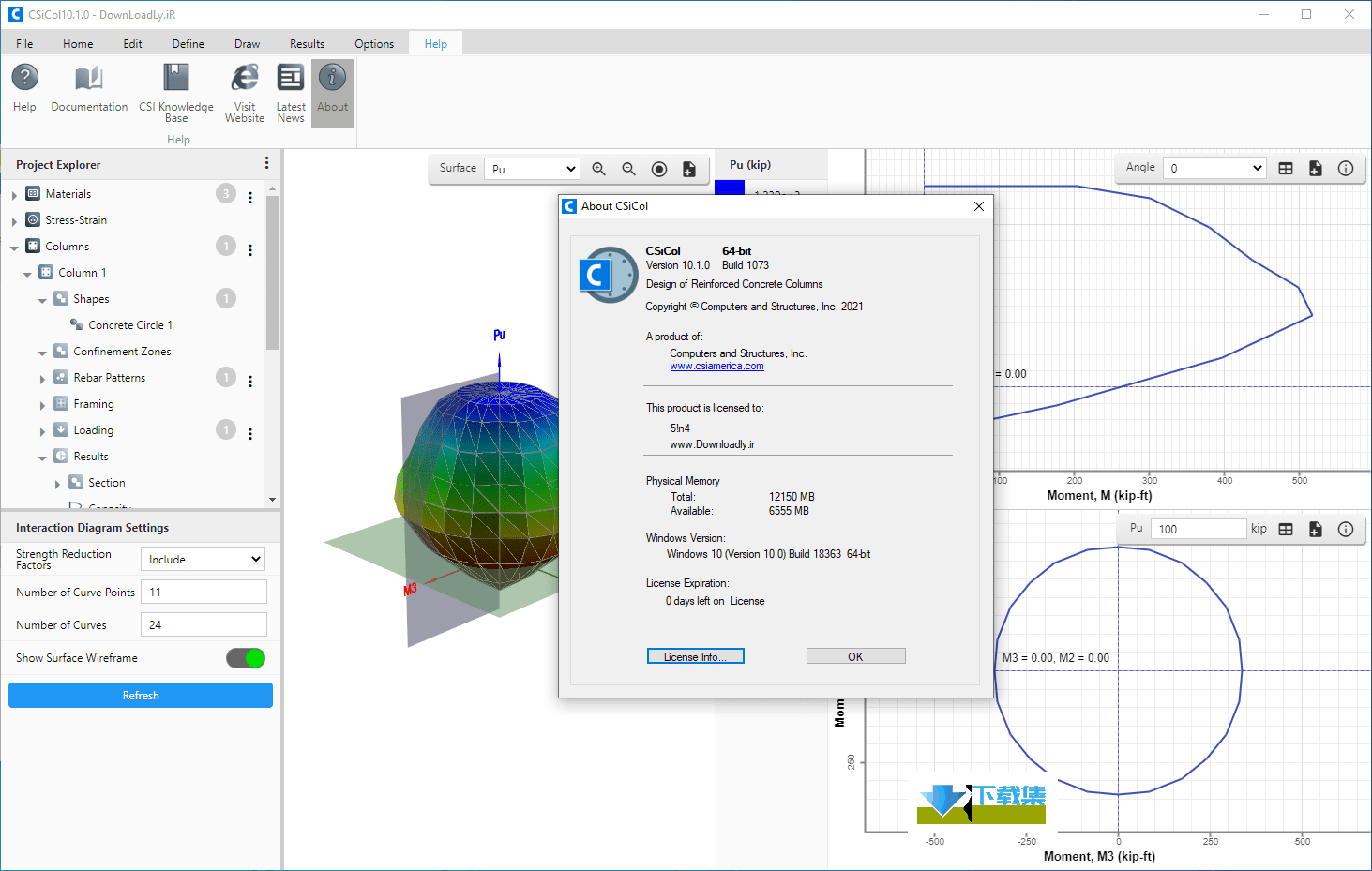The width and height of the screenshot is (1372, 871).
Task: Click the Shapes count badge
Action: point(226,298)
